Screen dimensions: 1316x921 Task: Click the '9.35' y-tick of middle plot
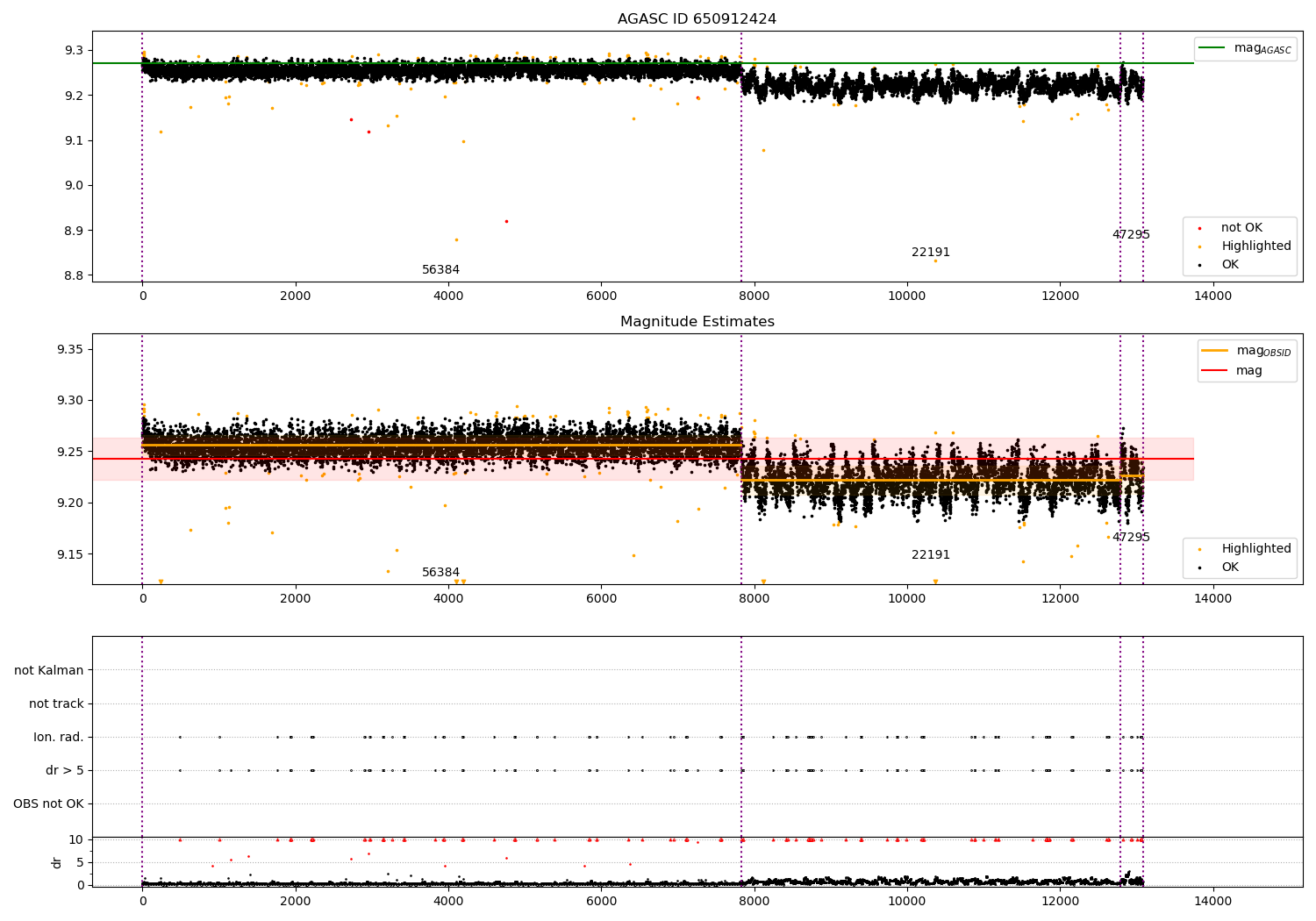70,350
